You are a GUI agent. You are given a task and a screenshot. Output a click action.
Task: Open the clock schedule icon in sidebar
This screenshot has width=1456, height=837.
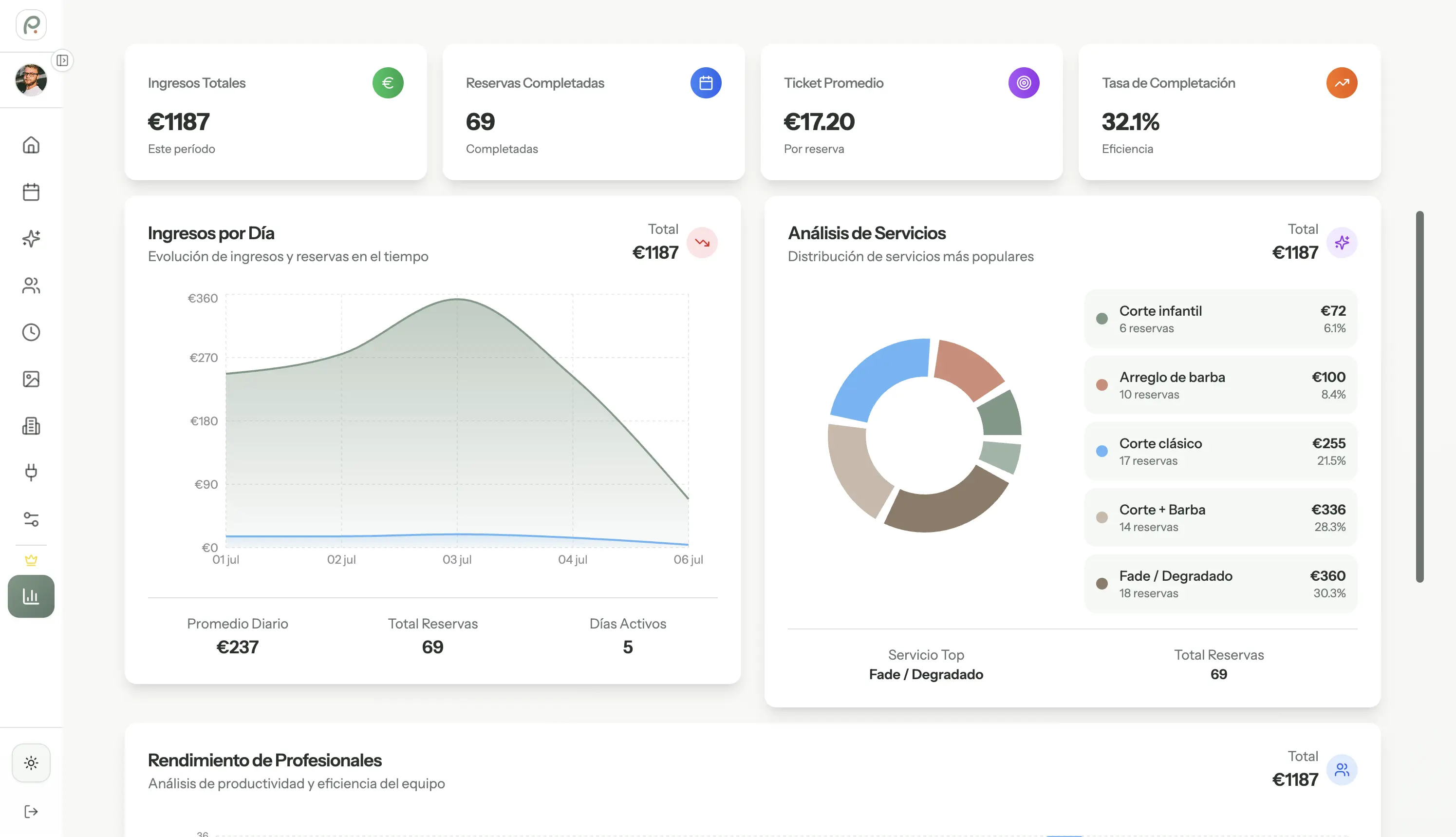coord(31,332)
